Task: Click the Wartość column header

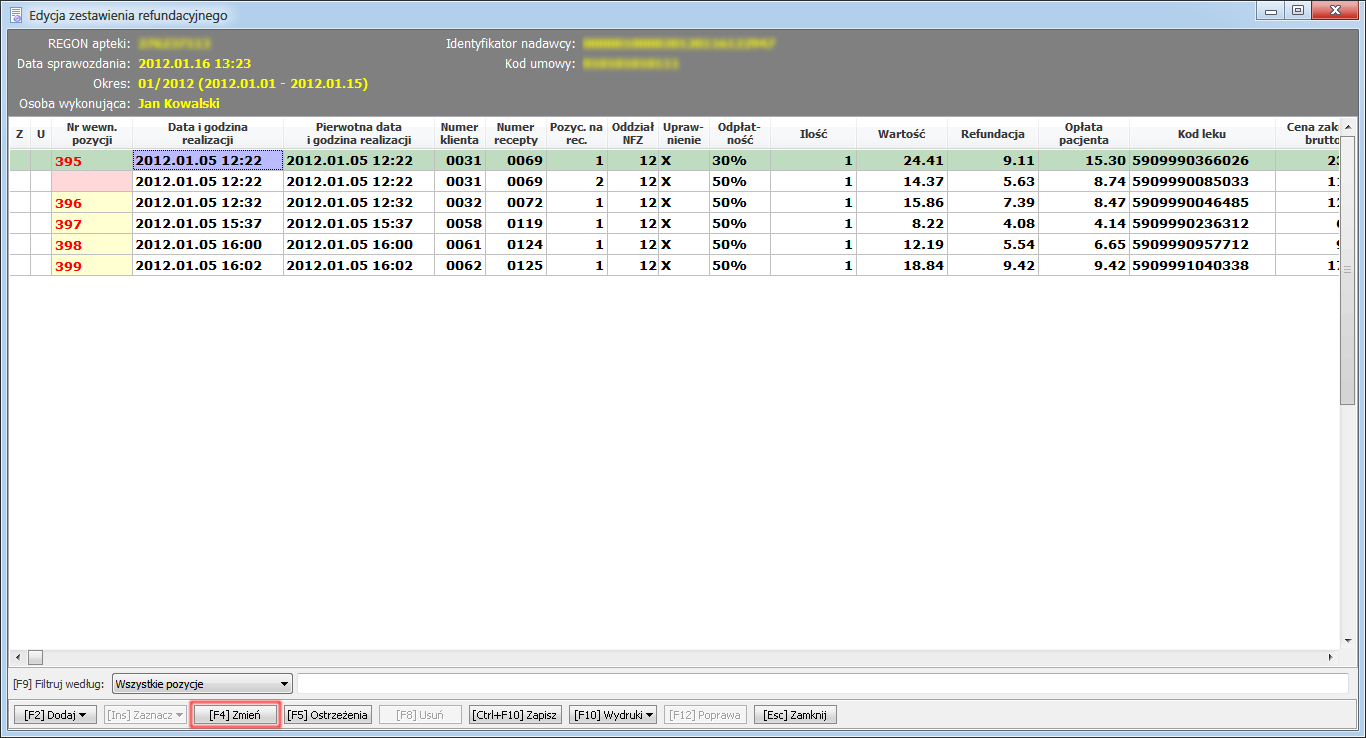Action: point(902,134)
